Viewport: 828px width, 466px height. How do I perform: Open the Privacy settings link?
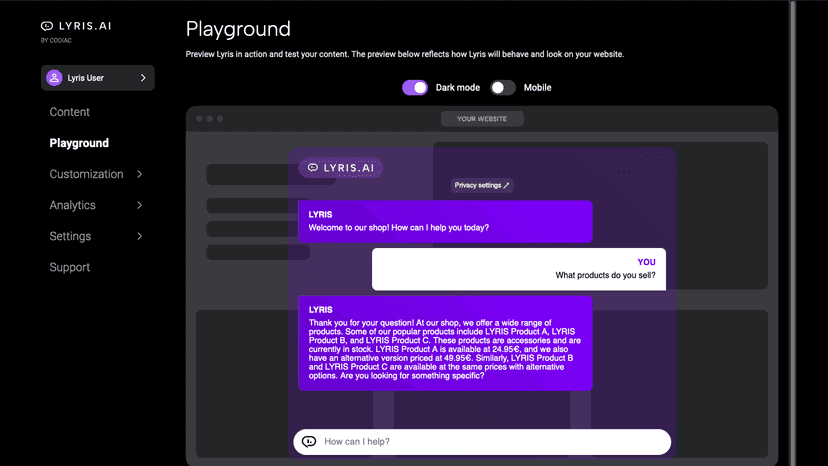[482, 185]
